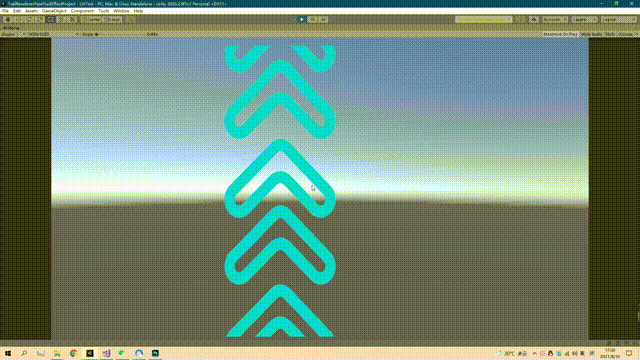Switch to Google Chrome on taskbar

coord(73,353)
